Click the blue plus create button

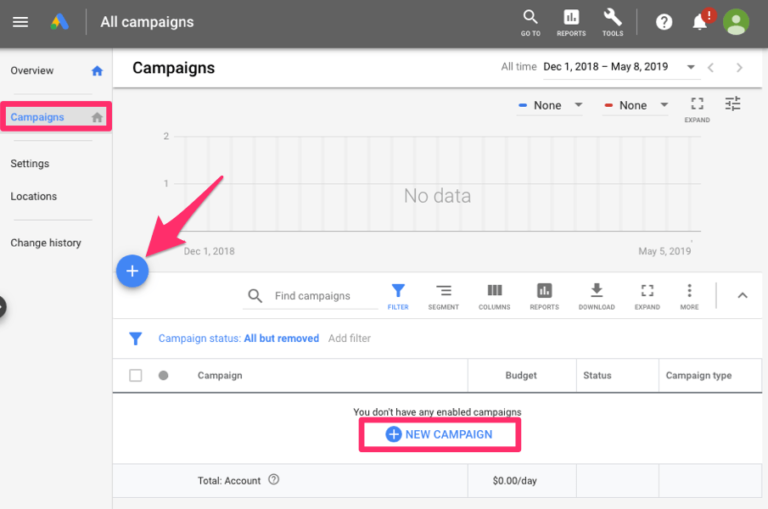coord(132,271)
